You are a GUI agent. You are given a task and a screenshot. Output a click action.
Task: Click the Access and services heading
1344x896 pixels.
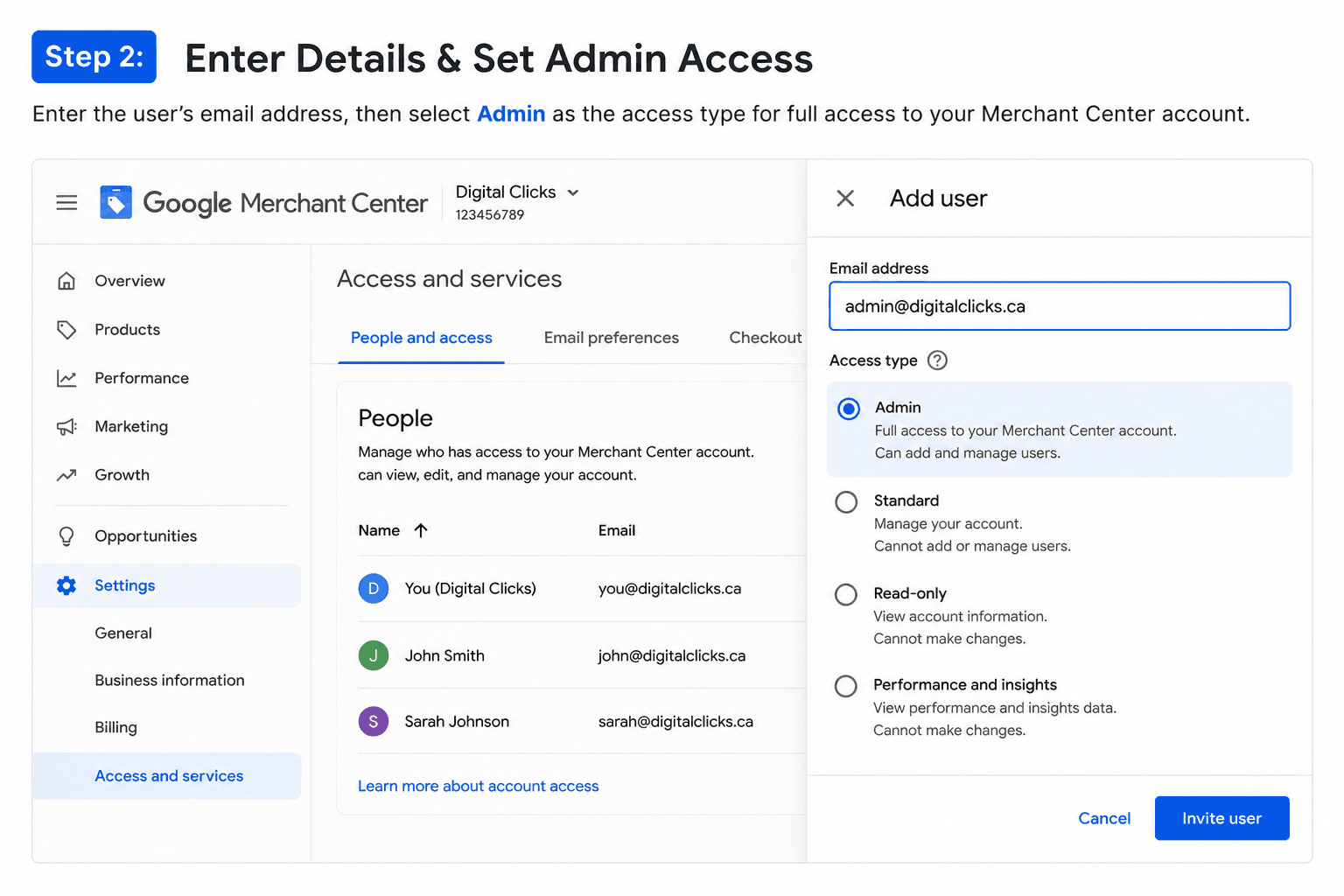[450, 279]
